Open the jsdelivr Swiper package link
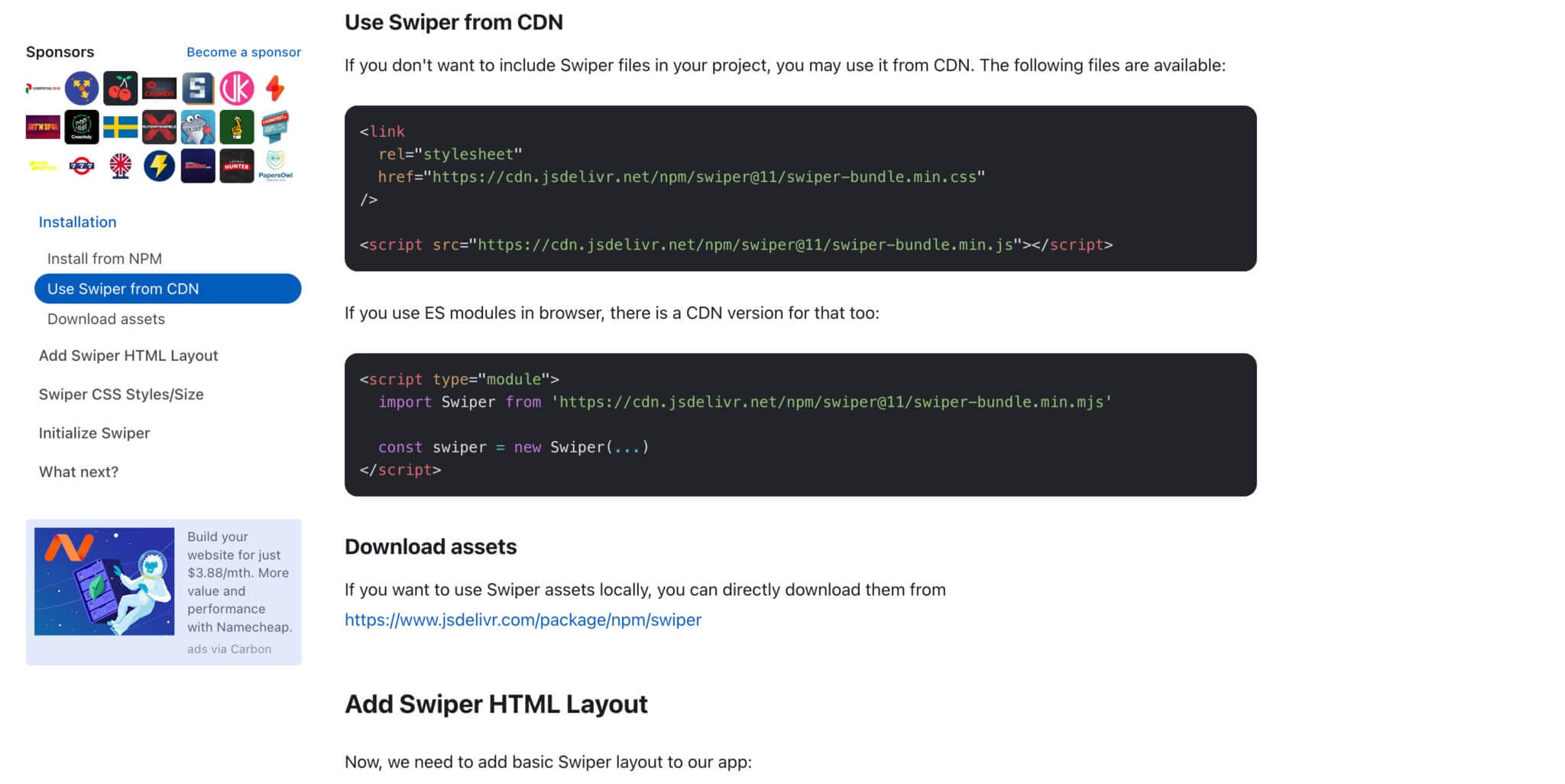The image size is (1565, 784). pos(523,620)
